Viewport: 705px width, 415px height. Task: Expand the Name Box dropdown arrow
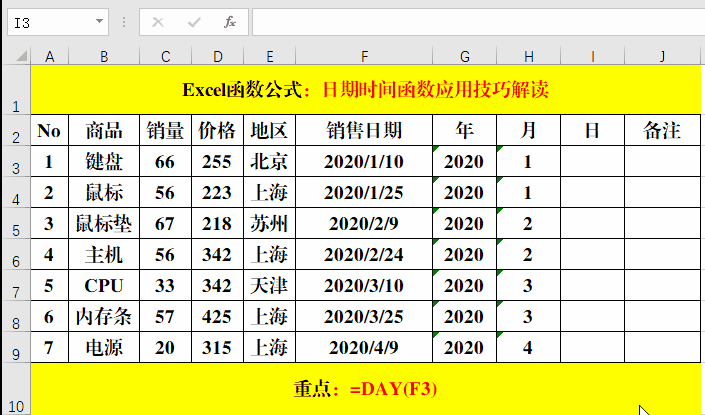(99, 21)
